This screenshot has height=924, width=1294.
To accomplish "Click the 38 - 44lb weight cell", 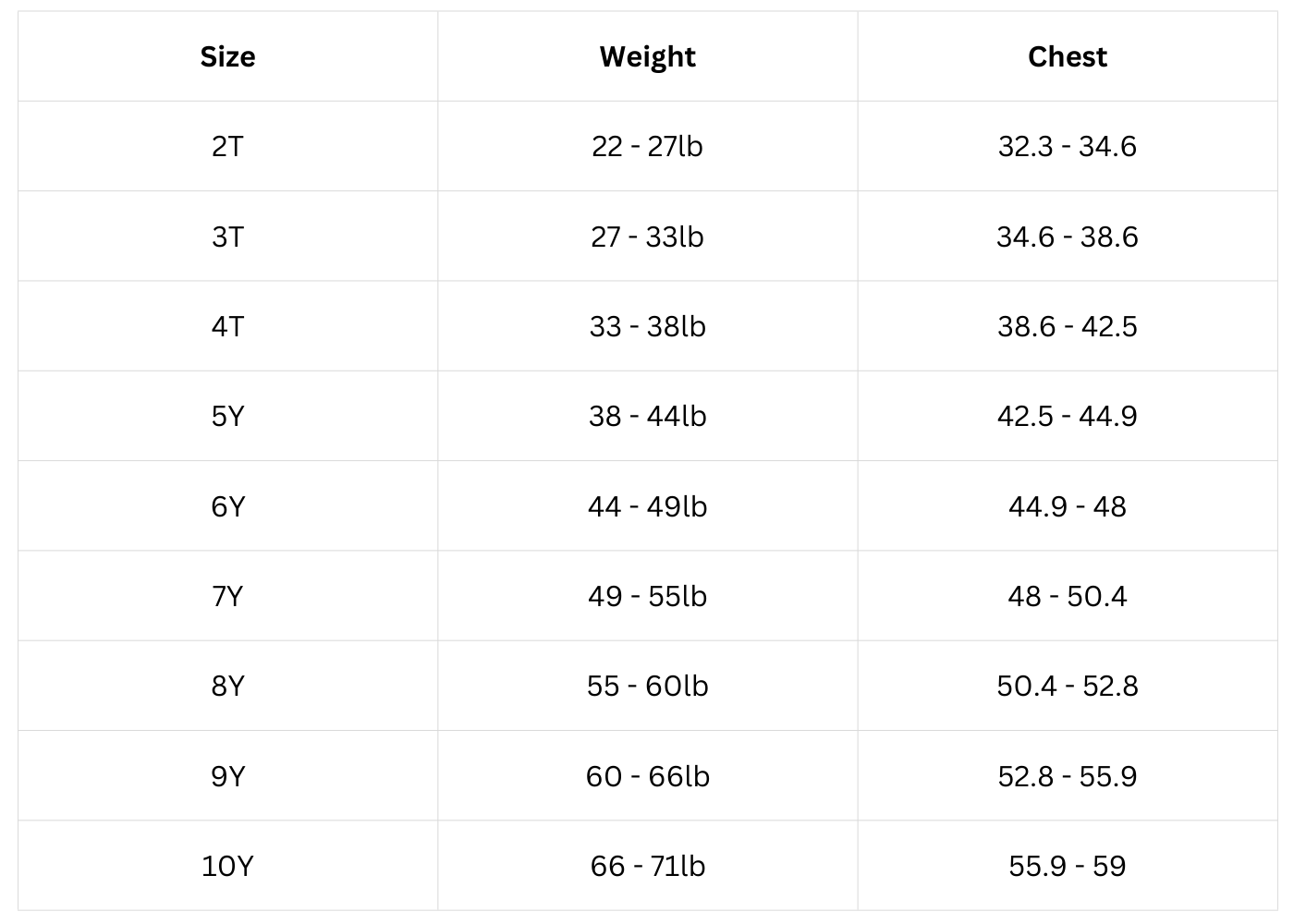I will (647, 417).
